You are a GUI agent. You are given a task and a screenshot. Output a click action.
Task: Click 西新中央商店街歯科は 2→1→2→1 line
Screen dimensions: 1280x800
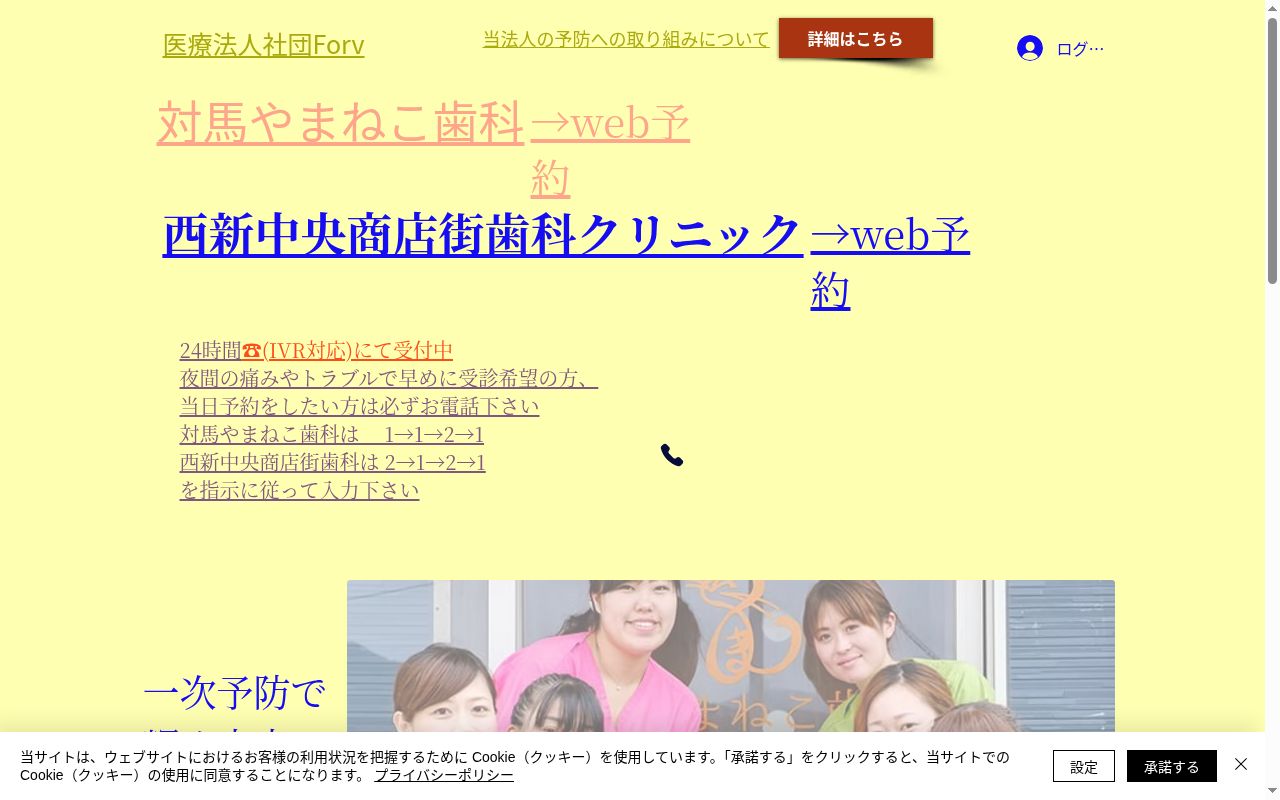(333, 462)
